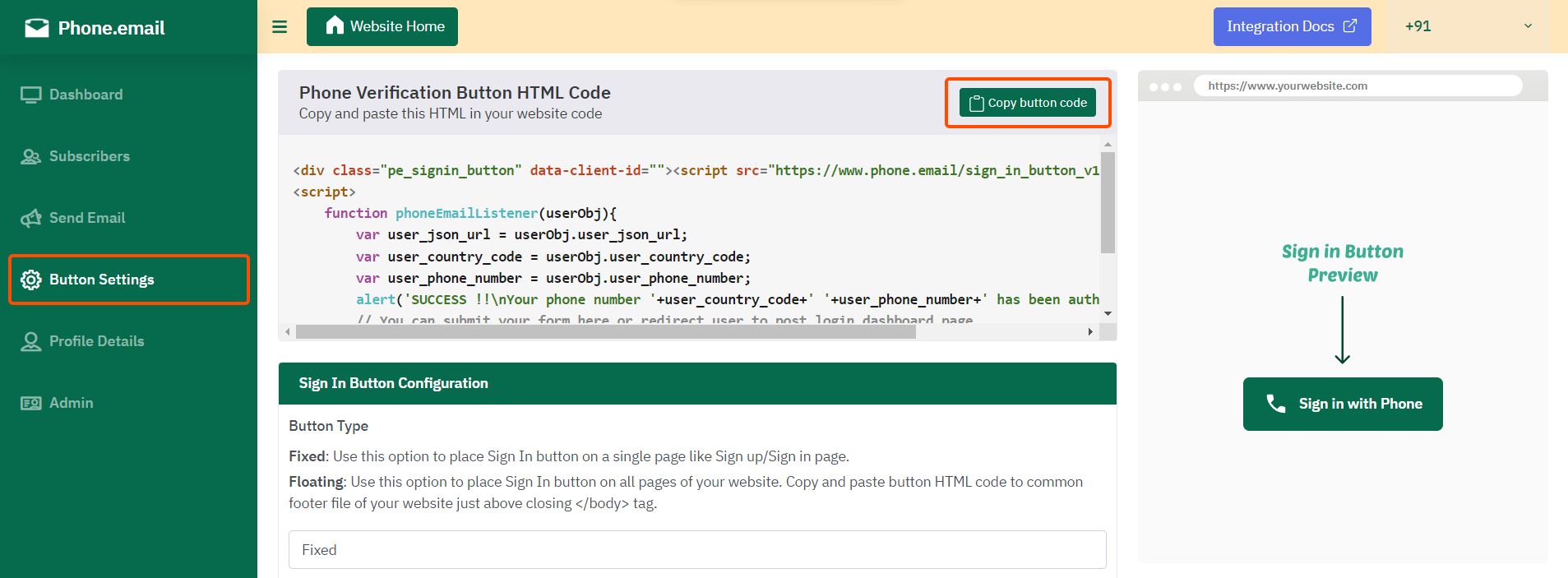
Task: Click the clipboard icon on Copy button code
Action: coord(976,103)
